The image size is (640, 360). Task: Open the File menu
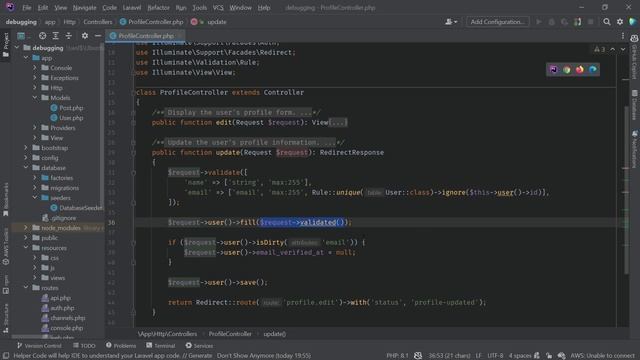click(x=27, y=8)
